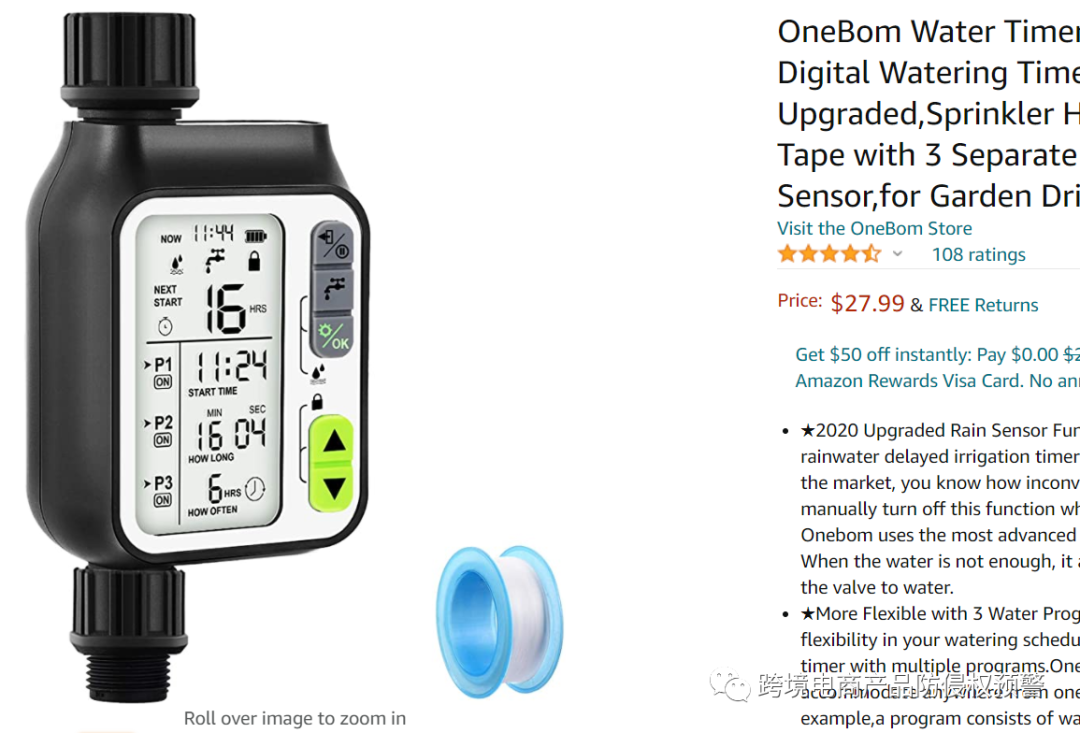
Task: Click the P3 ON program indicator
Action: (x=161, y=491)
